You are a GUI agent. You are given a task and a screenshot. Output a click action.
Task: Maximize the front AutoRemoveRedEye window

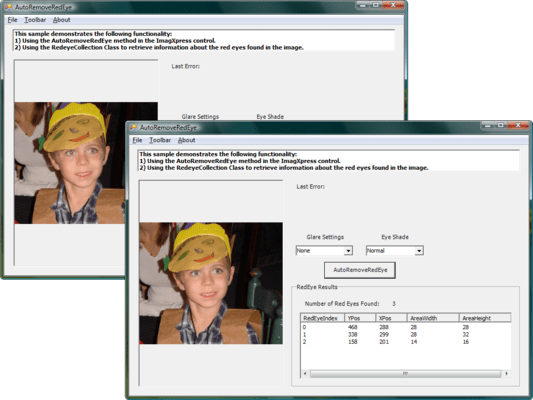click(x=500, y=125)
